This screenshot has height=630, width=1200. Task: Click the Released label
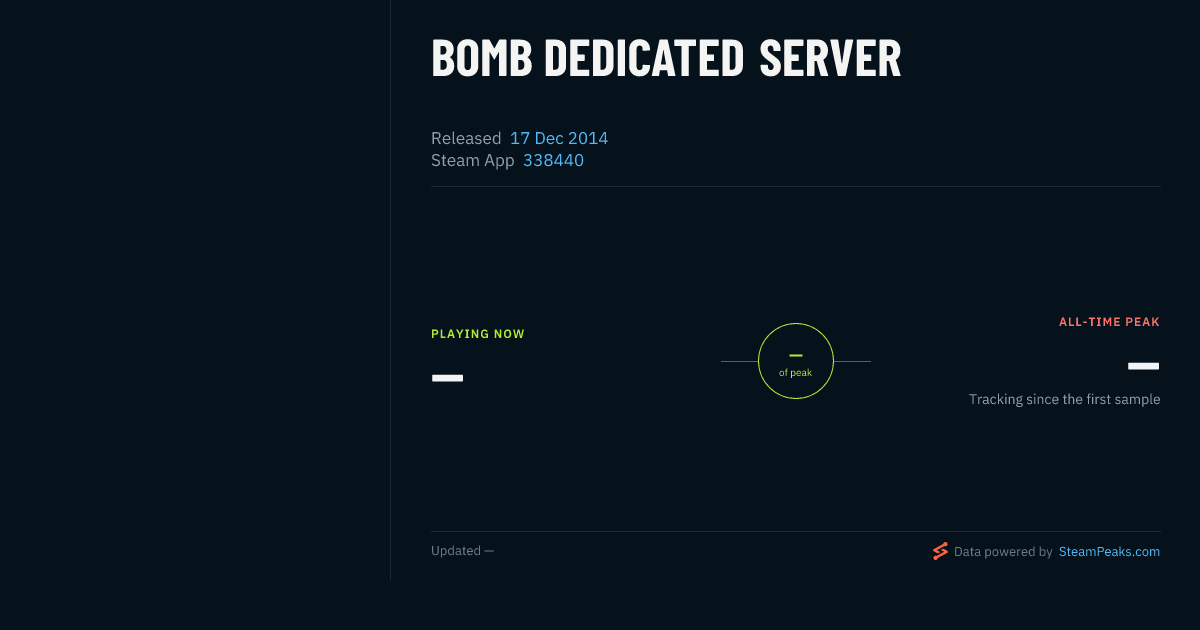pyautogui.click(x=466, y=138)
